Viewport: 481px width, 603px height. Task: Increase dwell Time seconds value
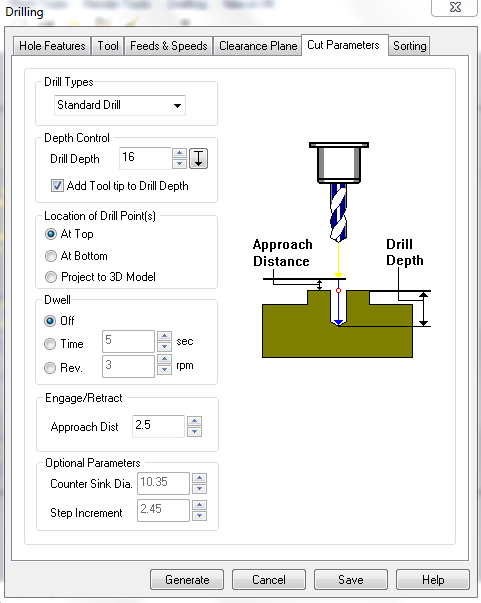point(165,336)
